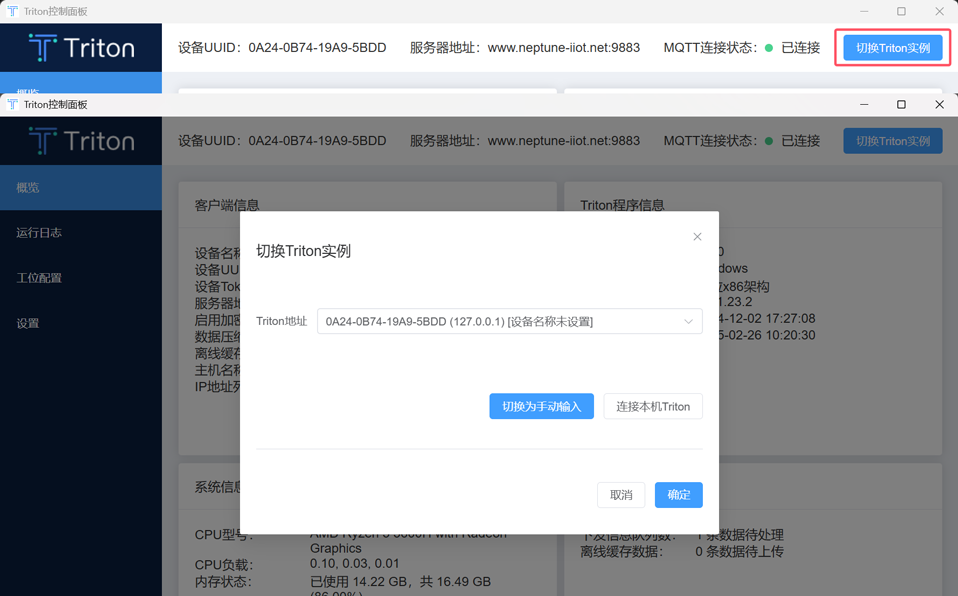Confirm with the 确定 button
Image resolution: width=958 pixels, height=596 pixels.
tap(678, 495)
